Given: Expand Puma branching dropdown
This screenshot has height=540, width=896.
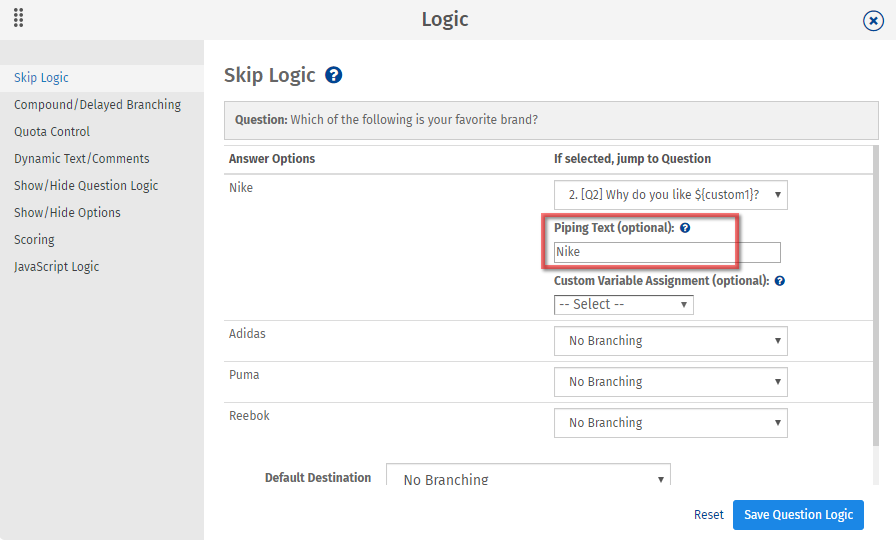Looking at the screenshot, I should [x=670, y=382].
